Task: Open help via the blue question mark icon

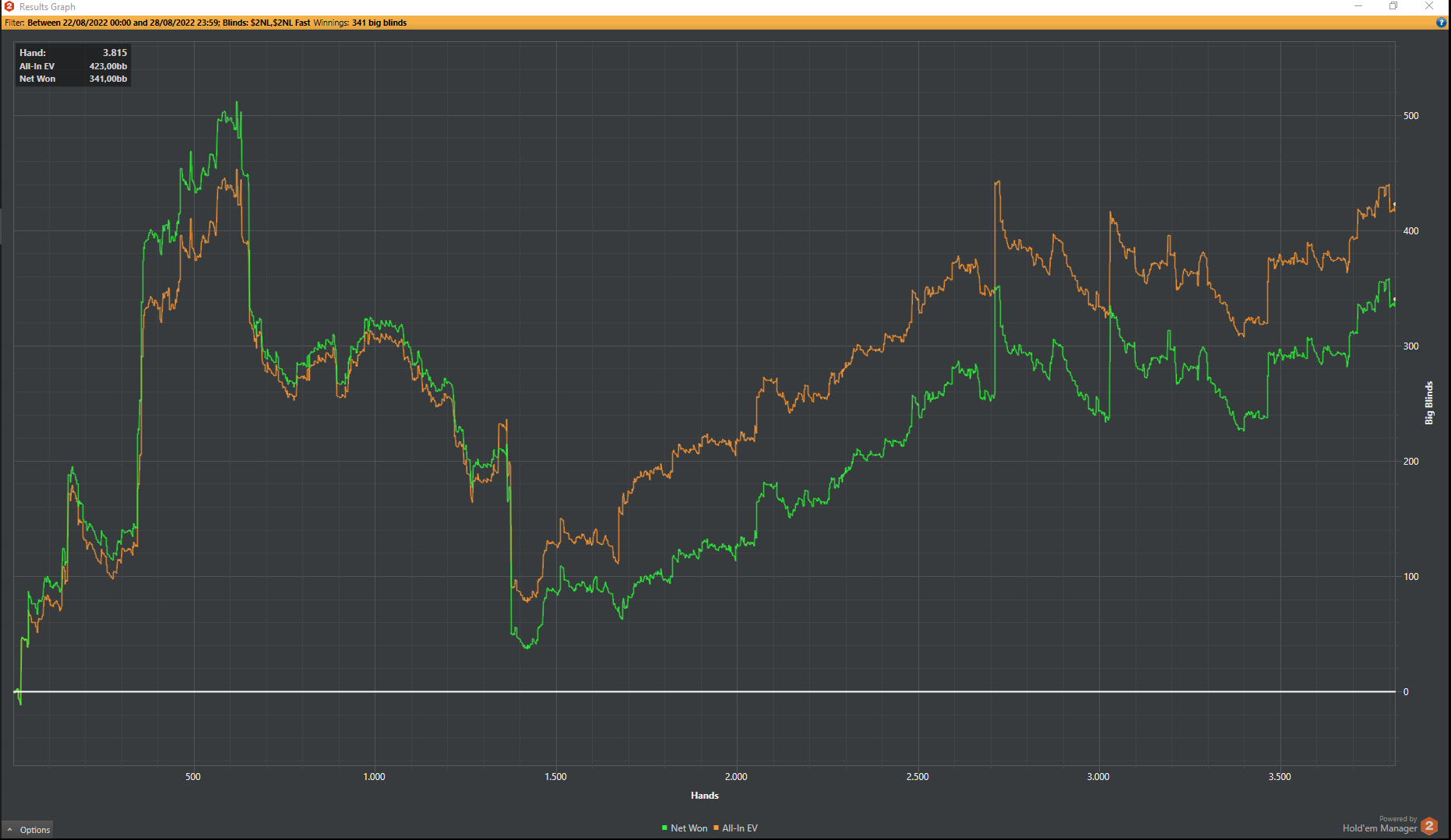Action: 1441,23
